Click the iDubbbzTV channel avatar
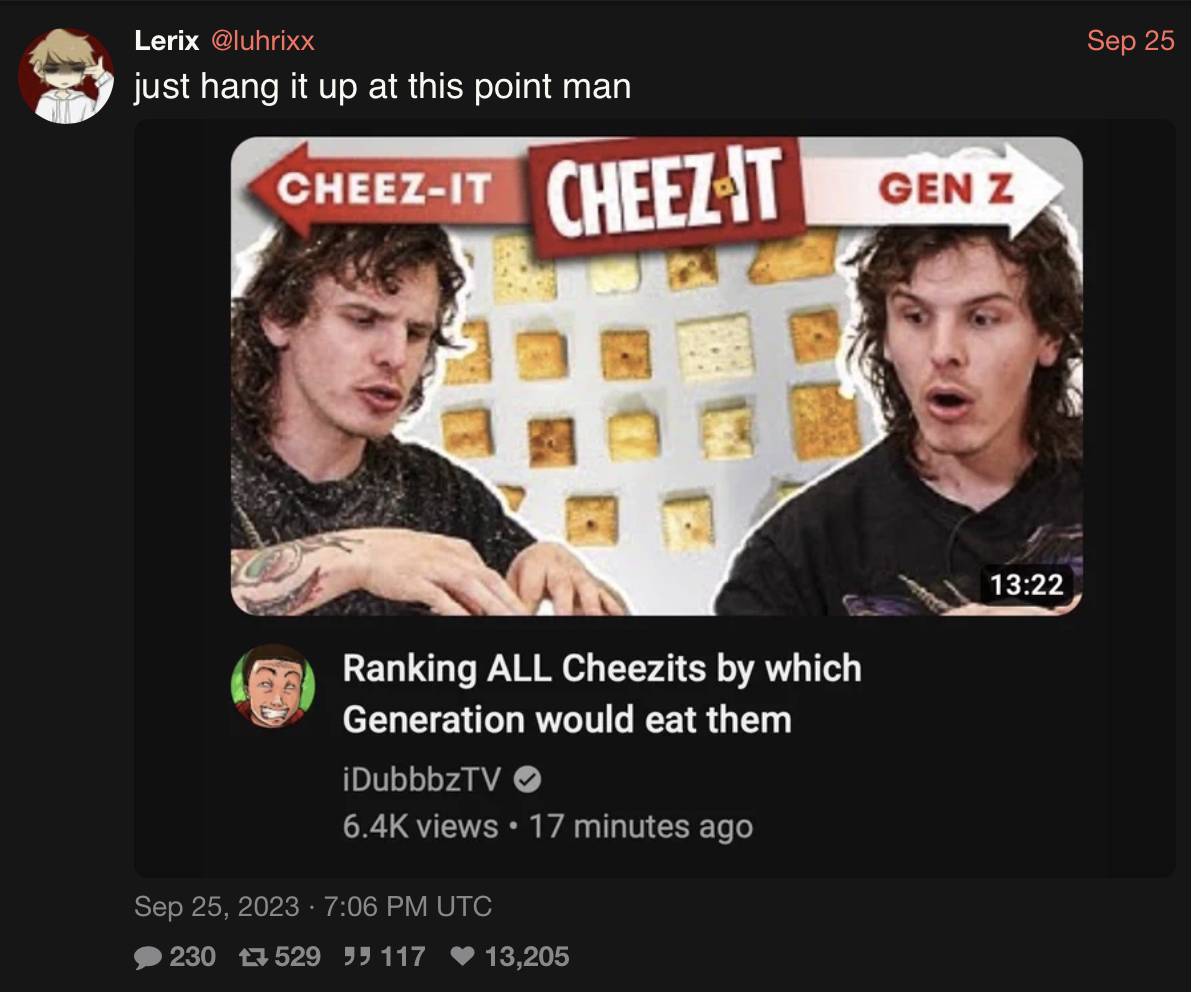 pyautogui.click(x=273, y=687)
